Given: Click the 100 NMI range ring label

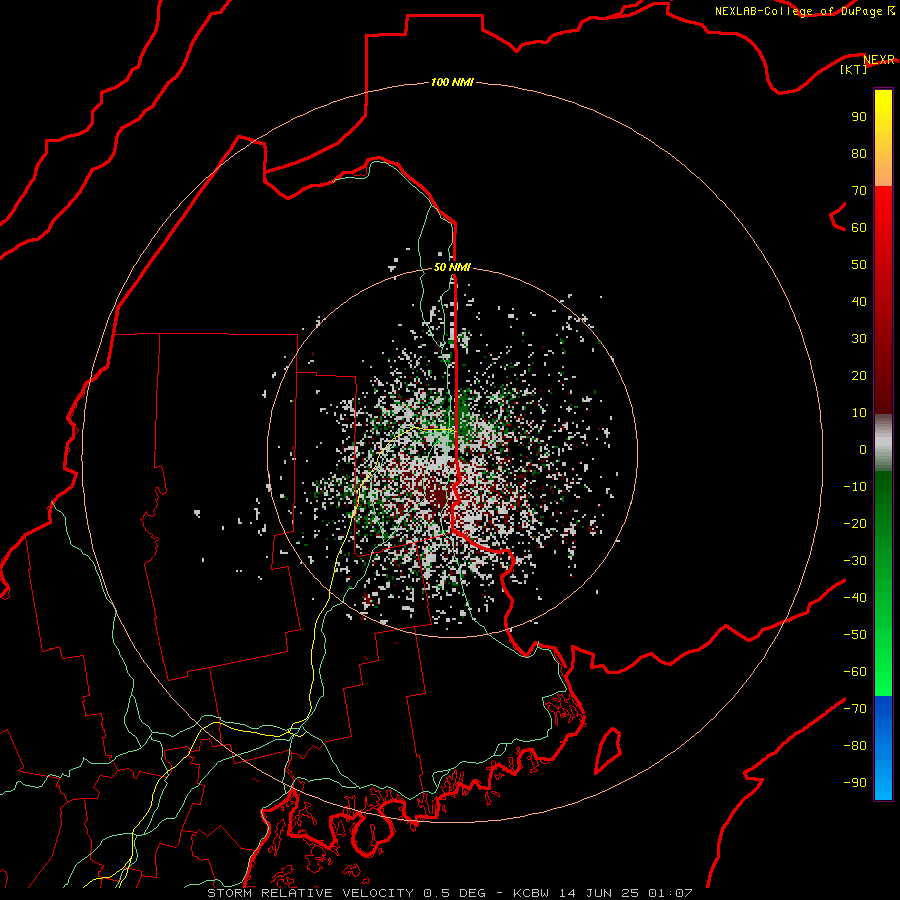Looking at the screenshot, I should coord(452,82).
